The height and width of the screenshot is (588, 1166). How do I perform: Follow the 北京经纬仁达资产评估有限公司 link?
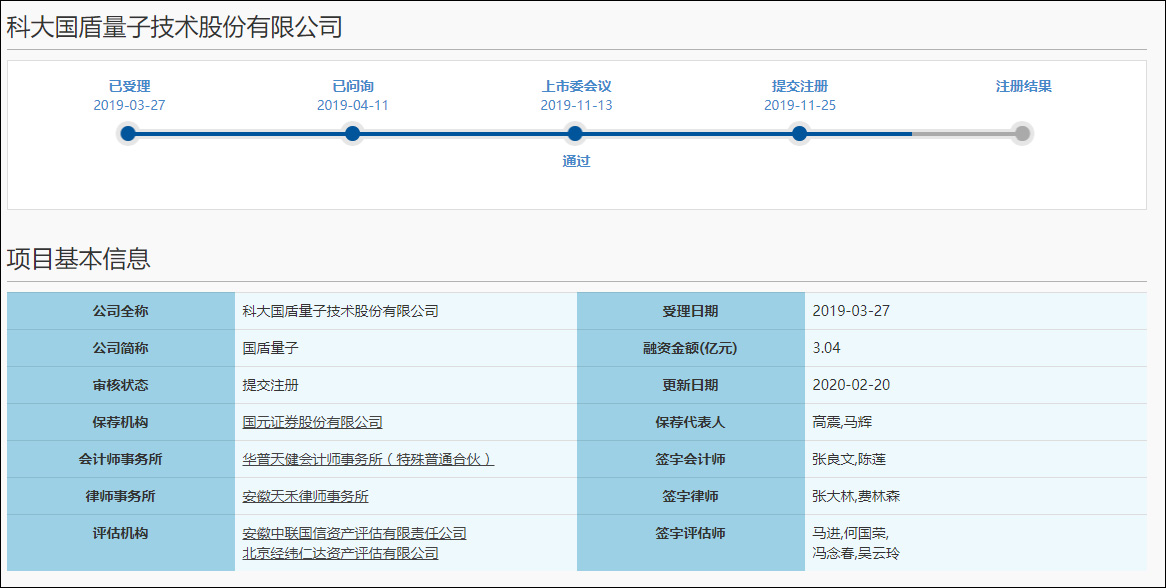click(x=340, y=553)
